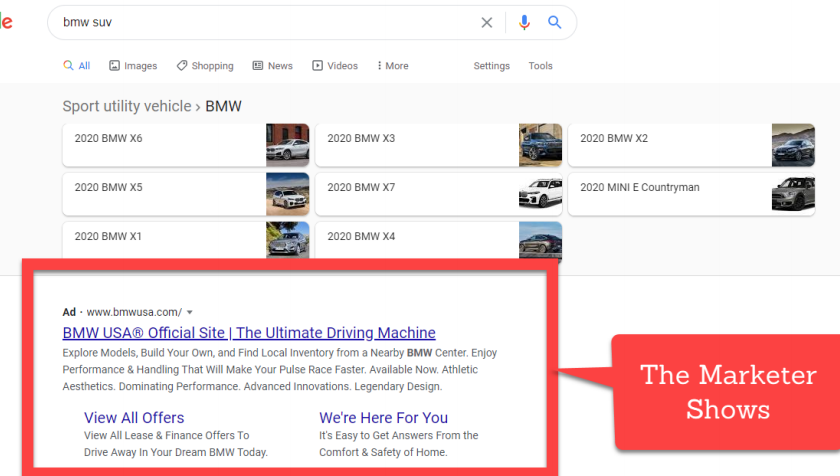The height and width of the screenshot is (476, 840).
Task: Expand the More menu
Action: 392,66
